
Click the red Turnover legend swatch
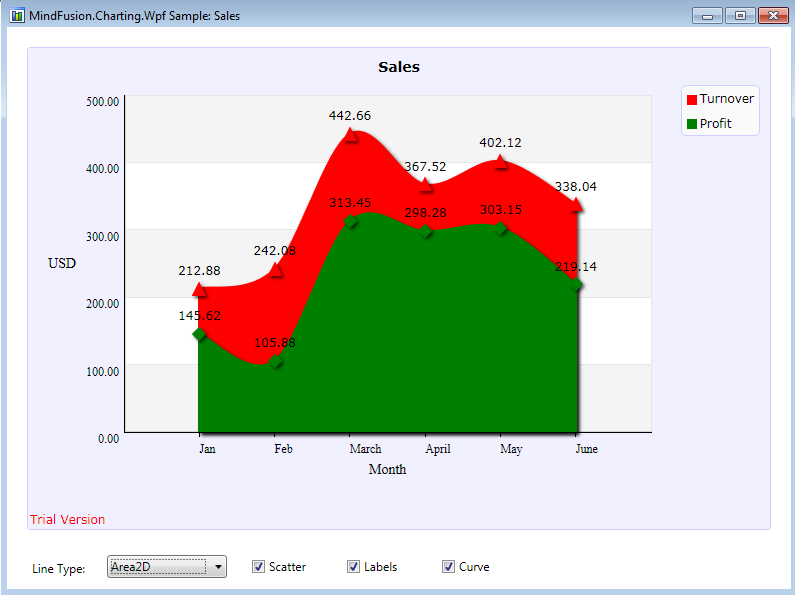tap(691, 100)
